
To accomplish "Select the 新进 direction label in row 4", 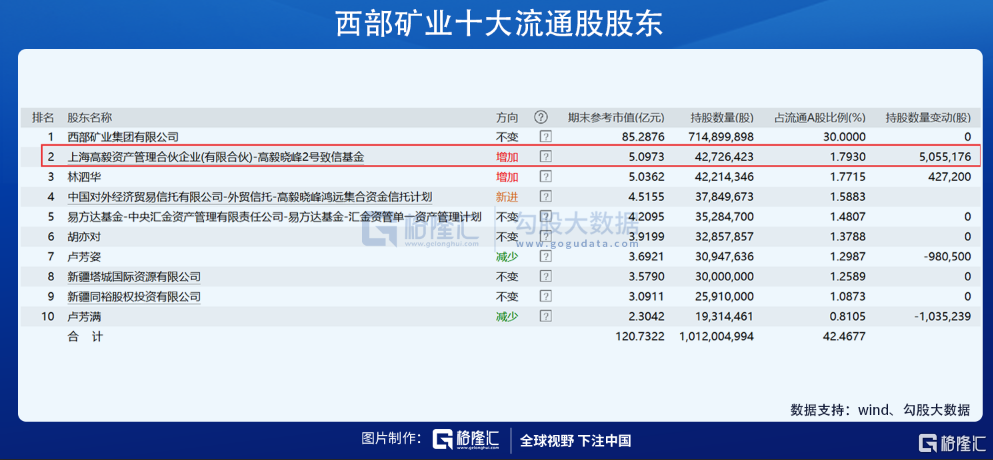I will [x=507, y=197].
